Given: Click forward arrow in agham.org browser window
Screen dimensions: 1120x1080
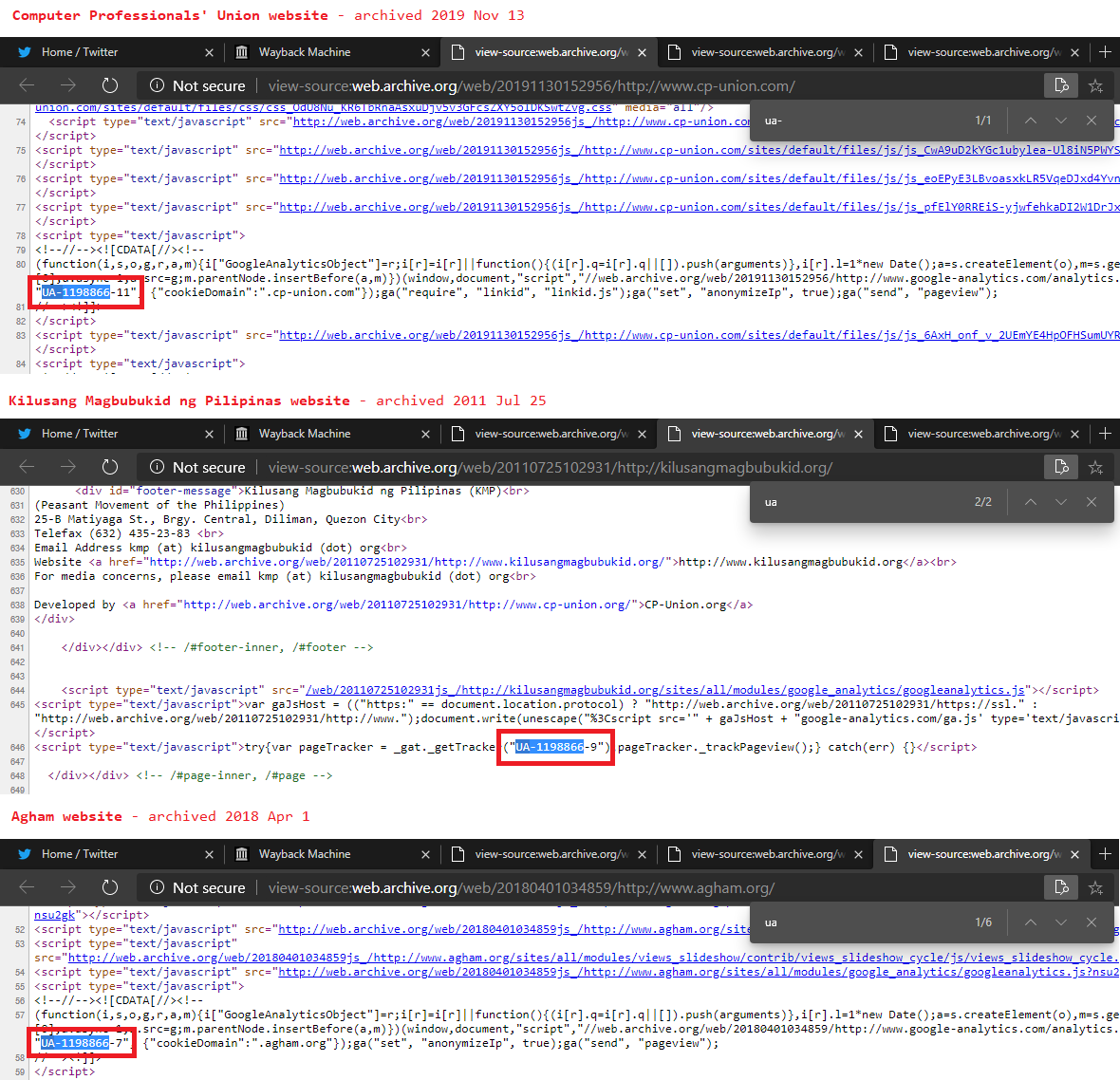Looking at the screenshot, I should click(67, 887).
